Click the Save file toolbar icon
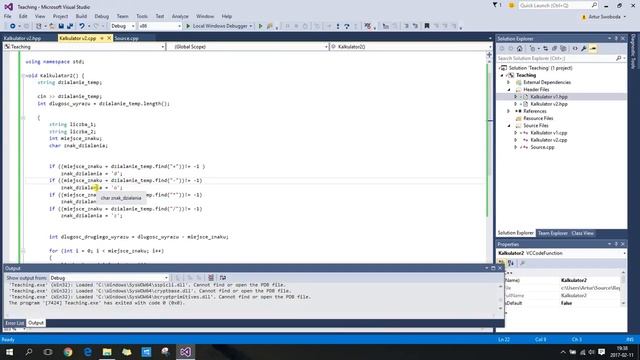Screen dimensions: 640x360 tap(61, 26)
